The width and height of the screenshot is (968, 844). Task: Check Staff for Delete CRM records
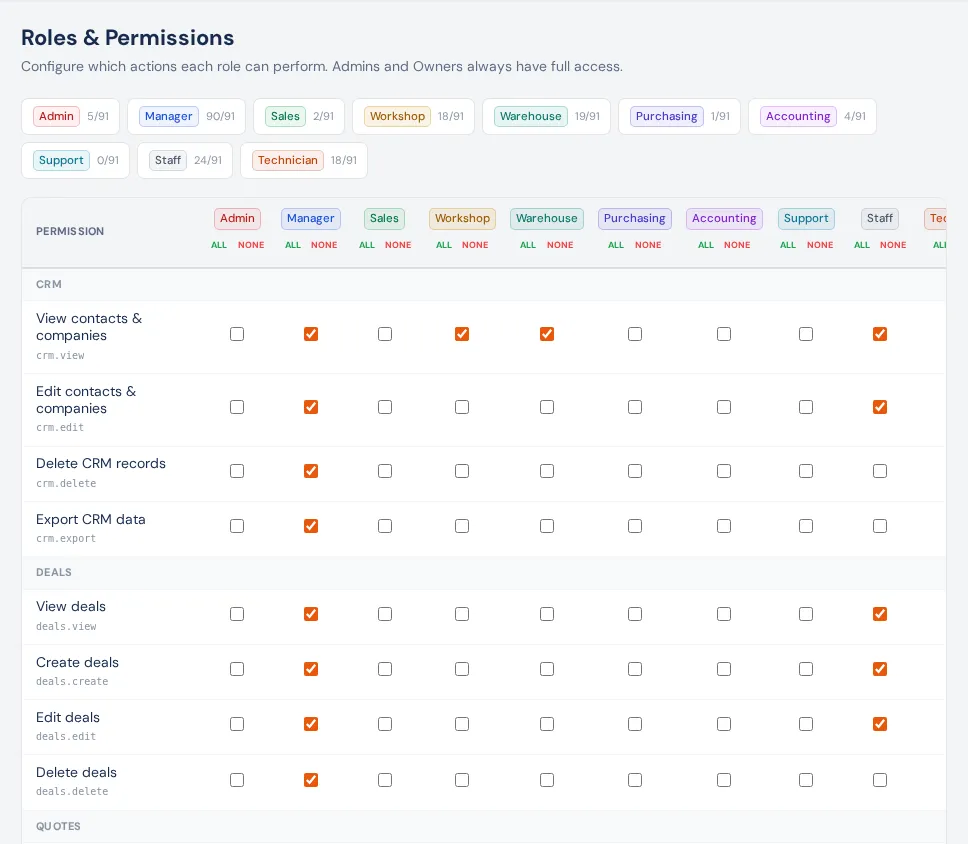pyautogui.click(x=880, y=471)
